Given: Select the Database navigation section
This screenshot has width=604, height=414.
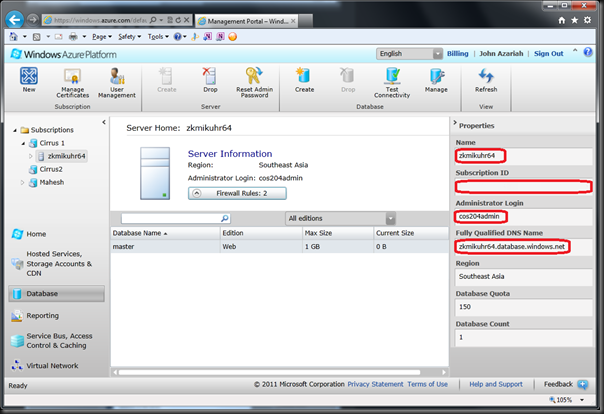Looking at the screenshot, I should pyautogui.click(x=57, y=293).
